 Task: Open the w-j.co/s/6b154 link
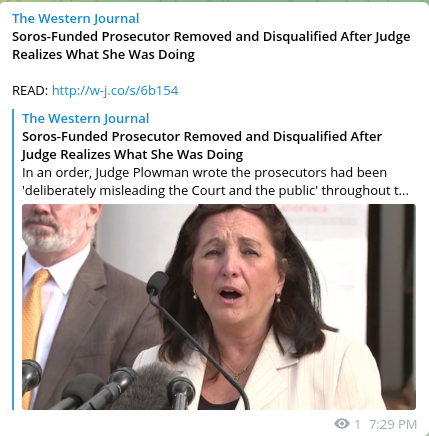coord(115,91)
